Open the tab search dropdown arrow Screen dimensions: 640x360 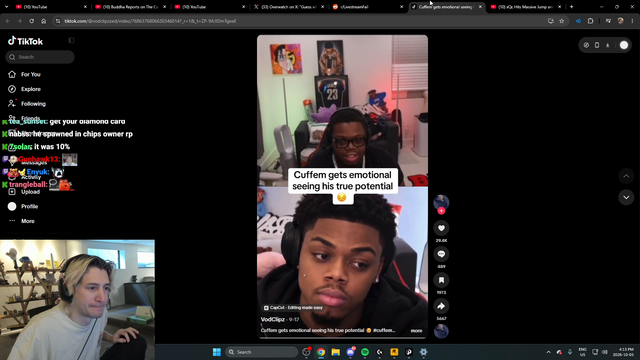(7, 7)
